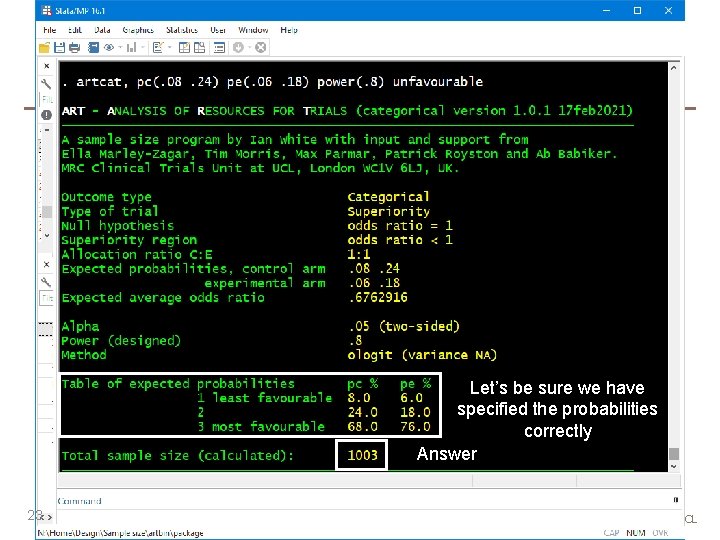This screenshot has width=720, height=540.
Task: Click the Results vertical scrollbar thumb
Action: coord(673,453)
